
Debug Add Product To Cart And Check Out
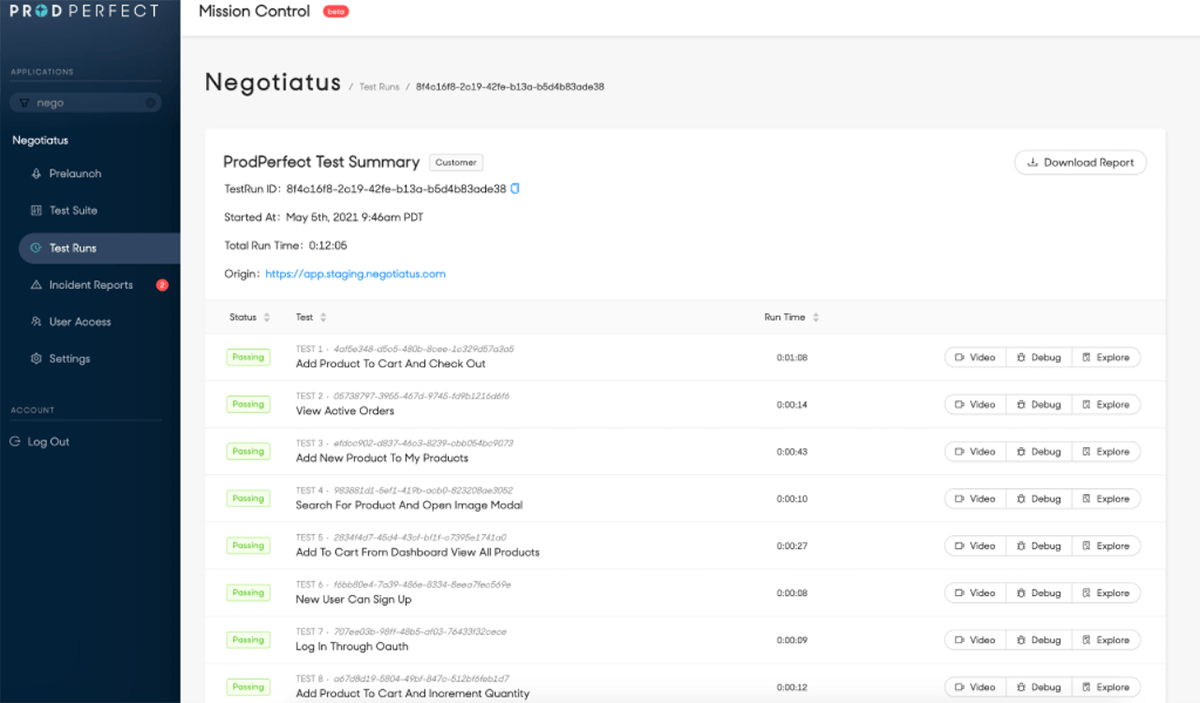(x=1038, y=358)
